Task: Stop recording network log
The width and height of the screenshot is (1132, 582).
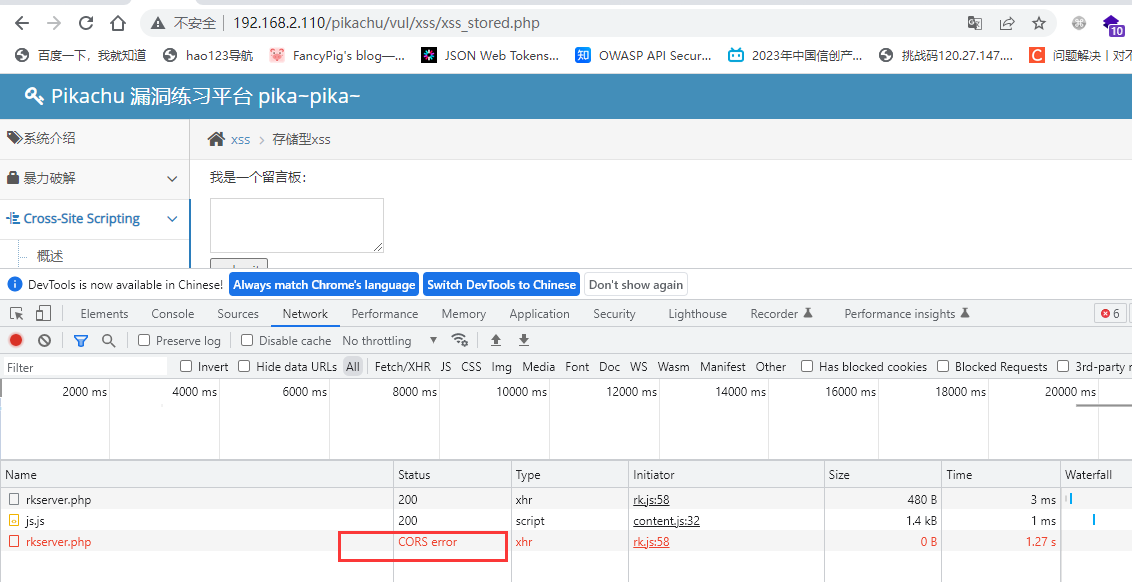Action: (x=16, y=341)
